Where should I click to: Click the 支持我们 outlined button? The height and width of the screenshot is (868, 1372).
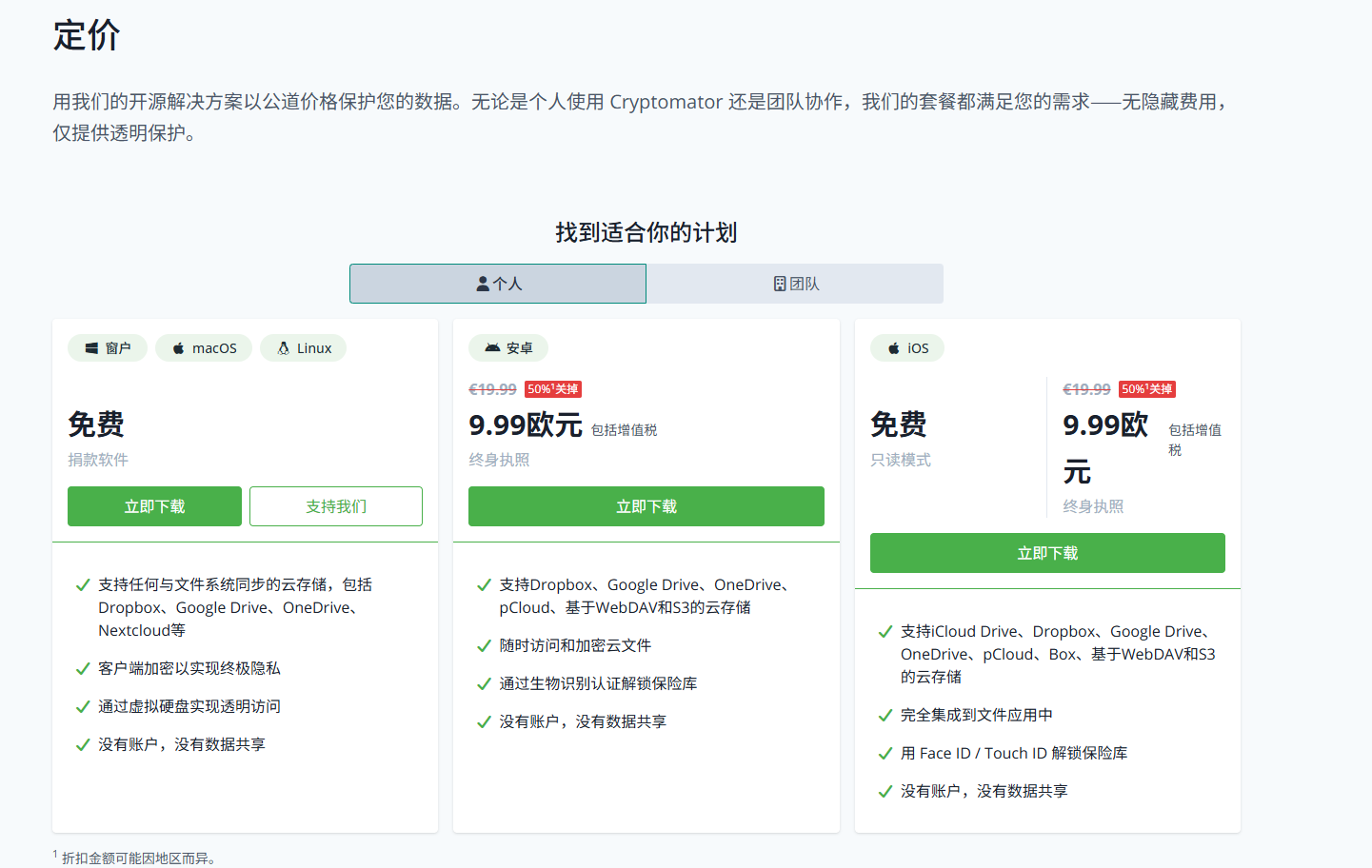[335, 506]
